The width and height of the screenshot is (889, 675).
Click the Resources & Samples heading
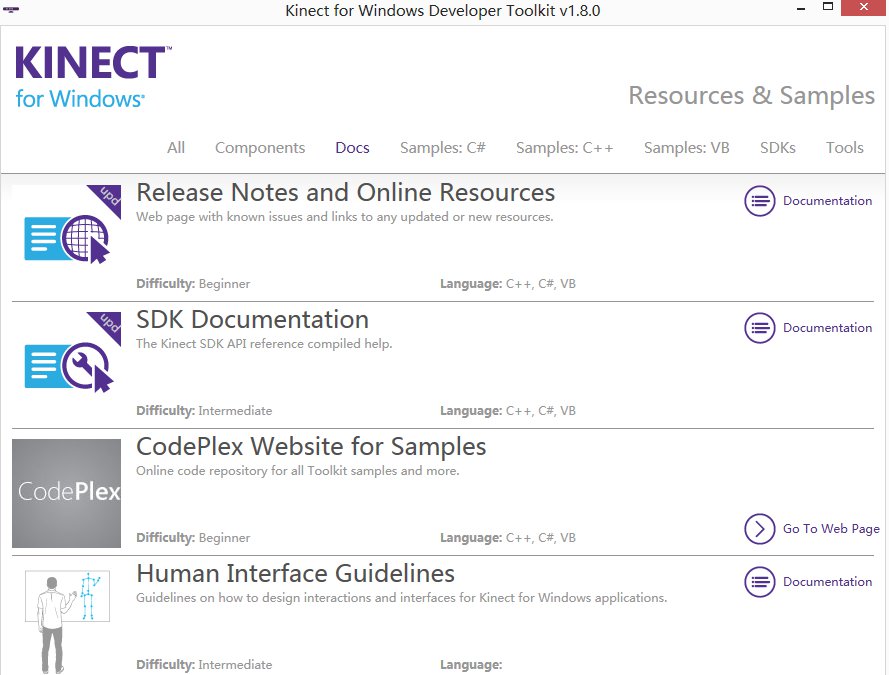click(x=751, y=96)
